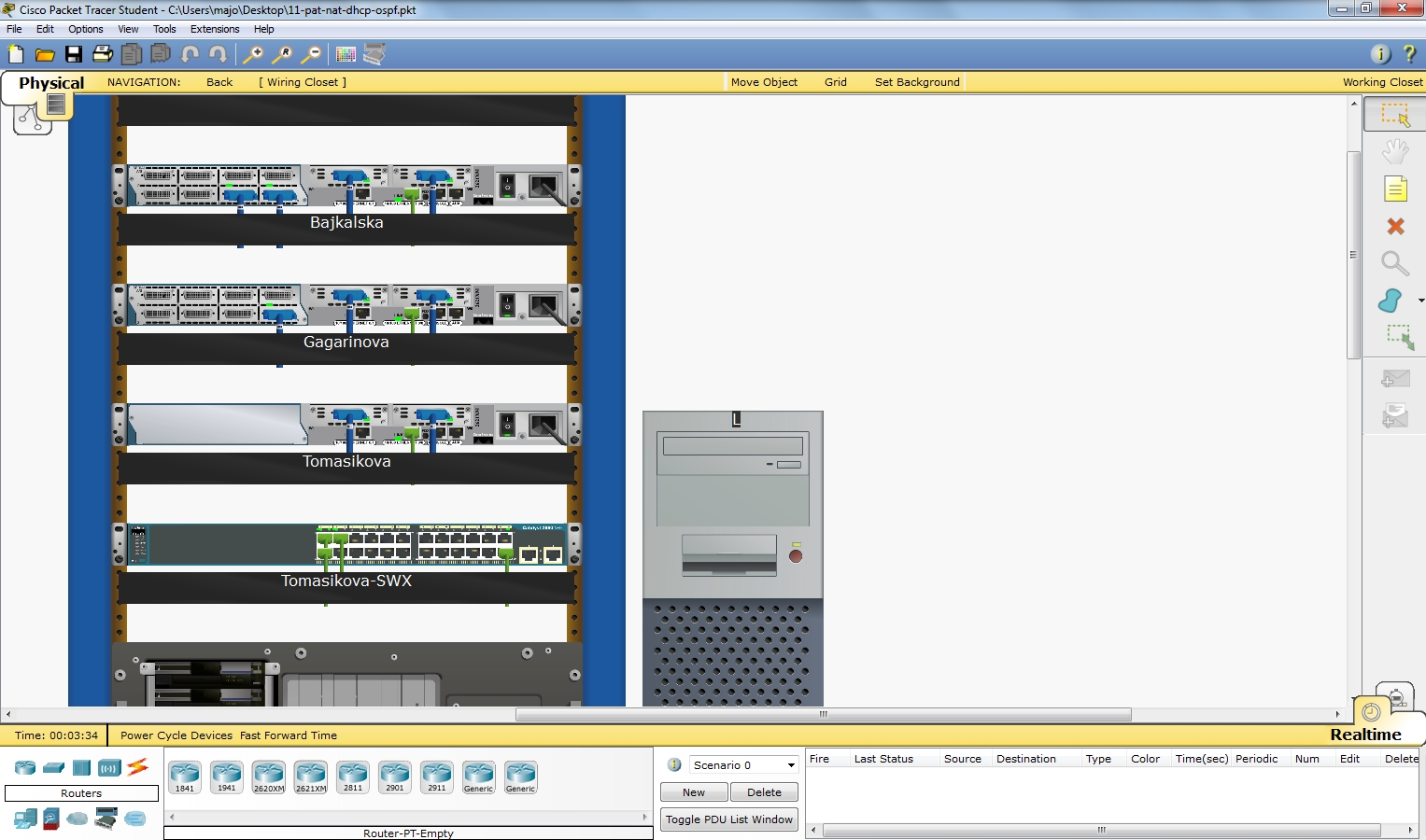Click the Redo arrow icon

pyautogui.click(x=219, y=54)
